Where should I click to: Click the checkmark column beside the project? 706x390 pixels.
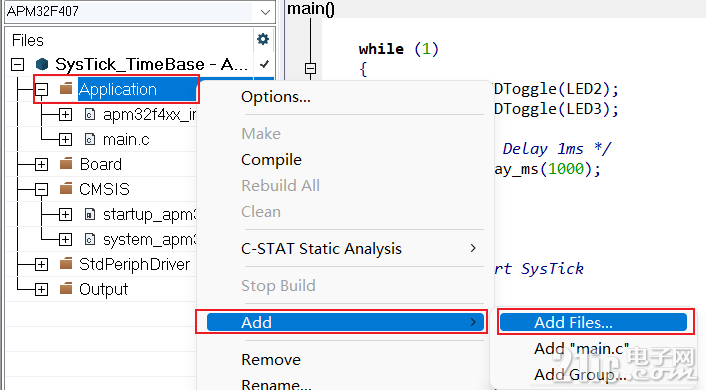coord(264,64)
